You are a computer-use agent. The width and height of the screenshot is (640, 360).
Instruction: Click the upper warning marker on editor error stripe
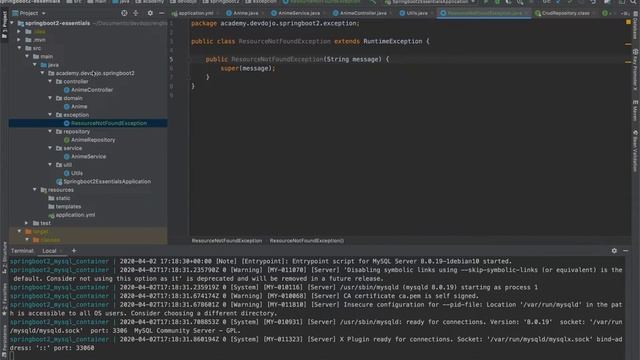(628, 44)
